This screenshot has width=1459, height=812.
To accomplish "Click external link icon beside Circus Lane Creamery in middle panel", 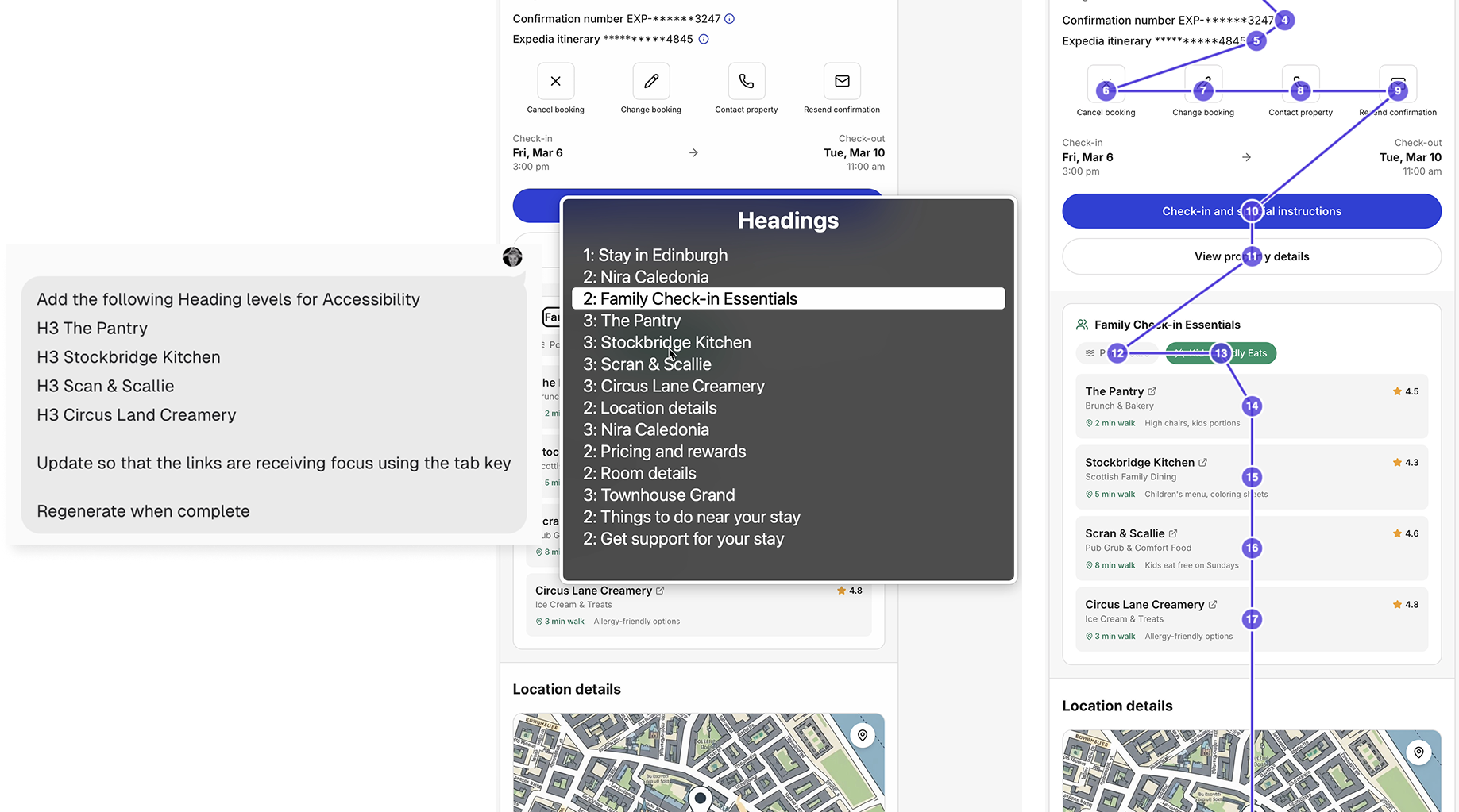I will [x=660, y=591].
